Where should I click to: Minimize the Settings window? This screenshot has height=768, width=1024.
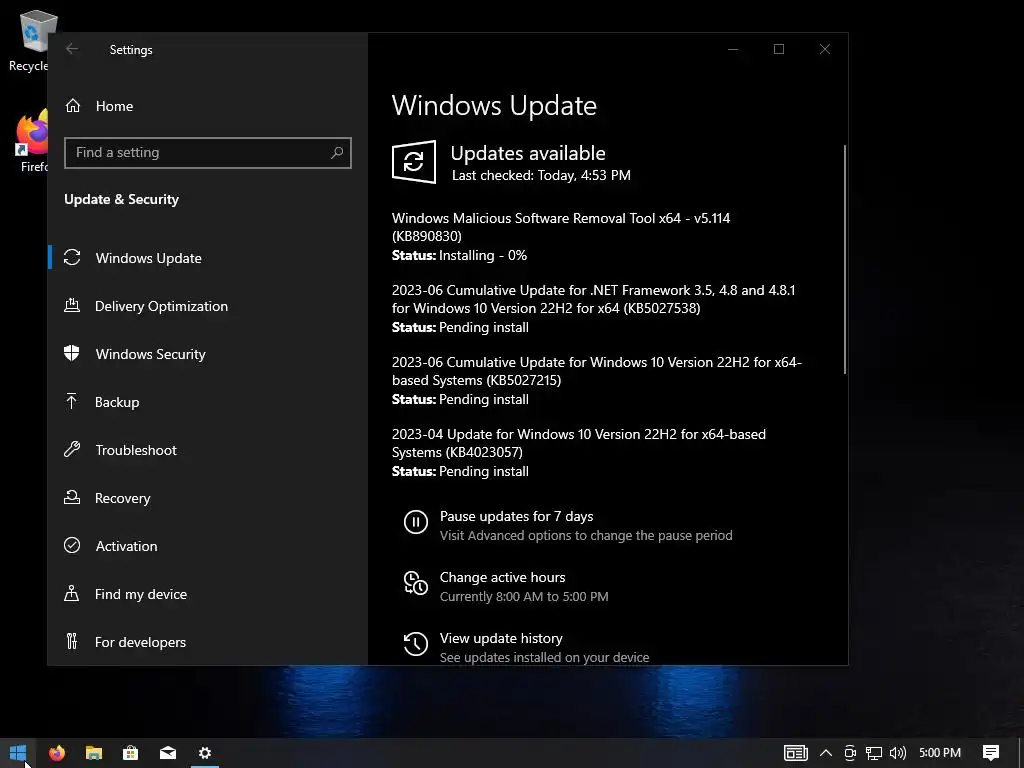pos(733,49)
